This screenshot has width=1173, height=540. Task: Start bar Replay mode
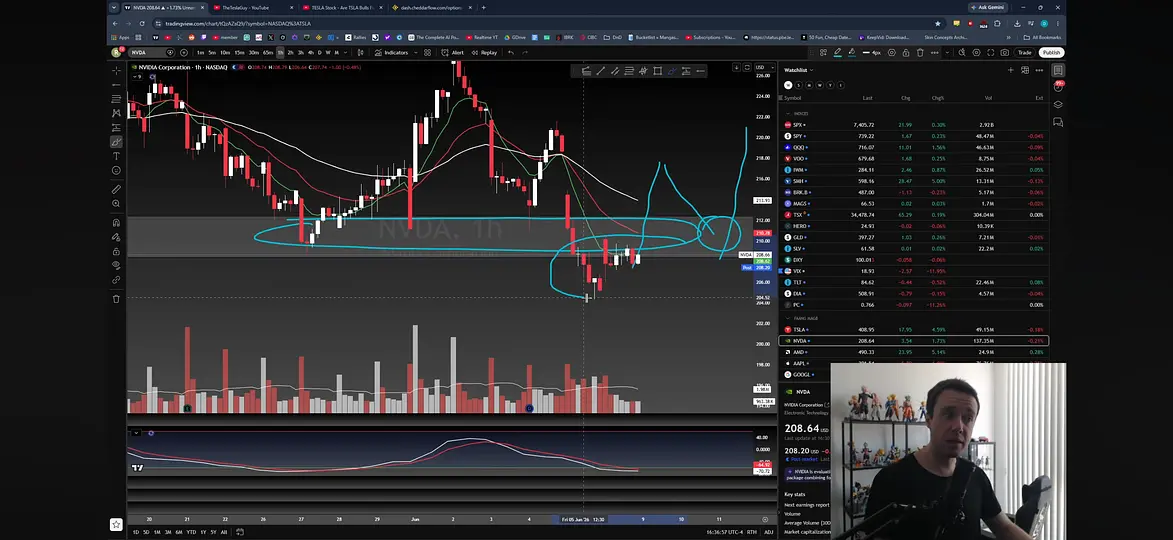tap(484, 52)
